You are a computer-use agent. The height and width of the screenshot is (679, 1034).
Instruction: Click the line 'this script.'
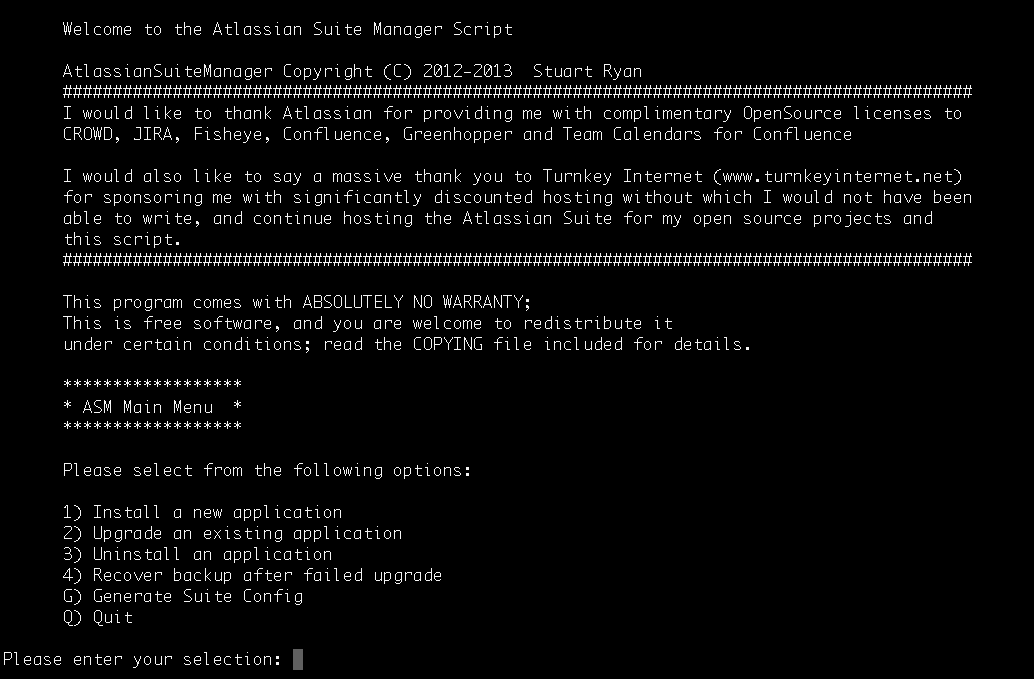[121, 239]
